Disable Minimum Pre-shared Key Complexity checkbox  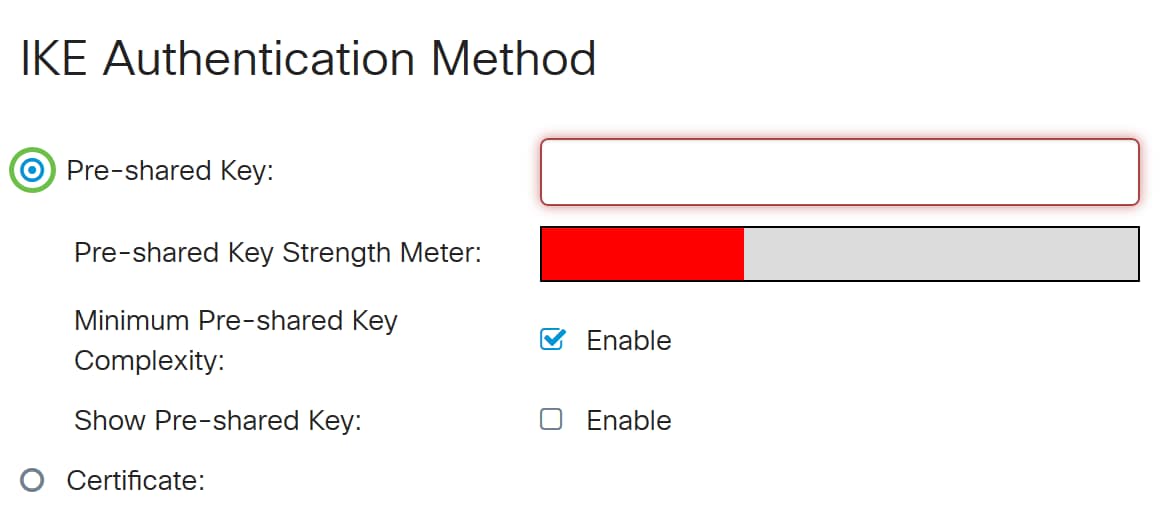(x=551, y=340)
